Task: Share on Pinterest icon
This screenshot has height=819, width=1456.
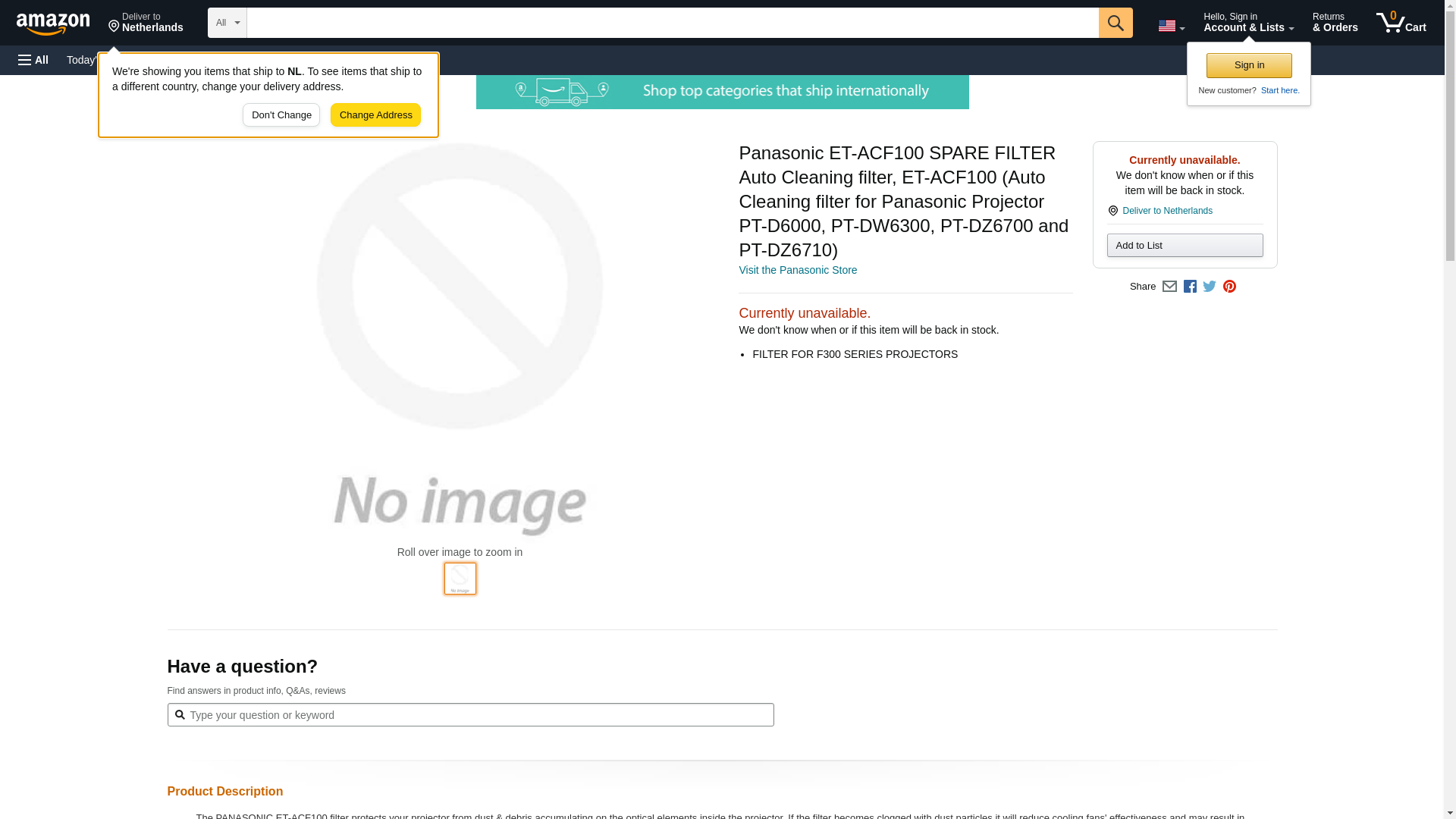Action: tap(1229, 287)
